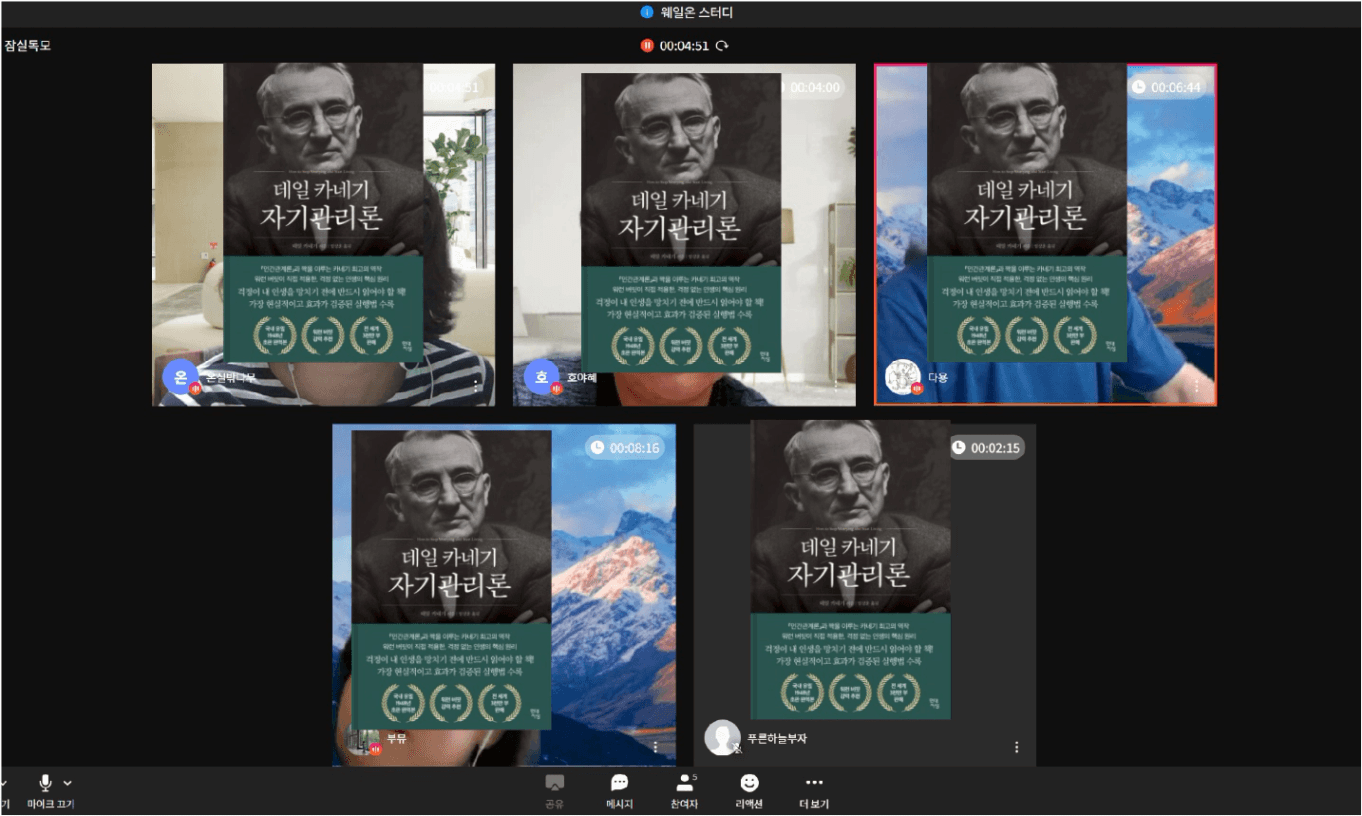Click the 00:02:15 timer on 푸른하늘부자 tile
This screenshot has width=1362, height=816.
[987, 448]
